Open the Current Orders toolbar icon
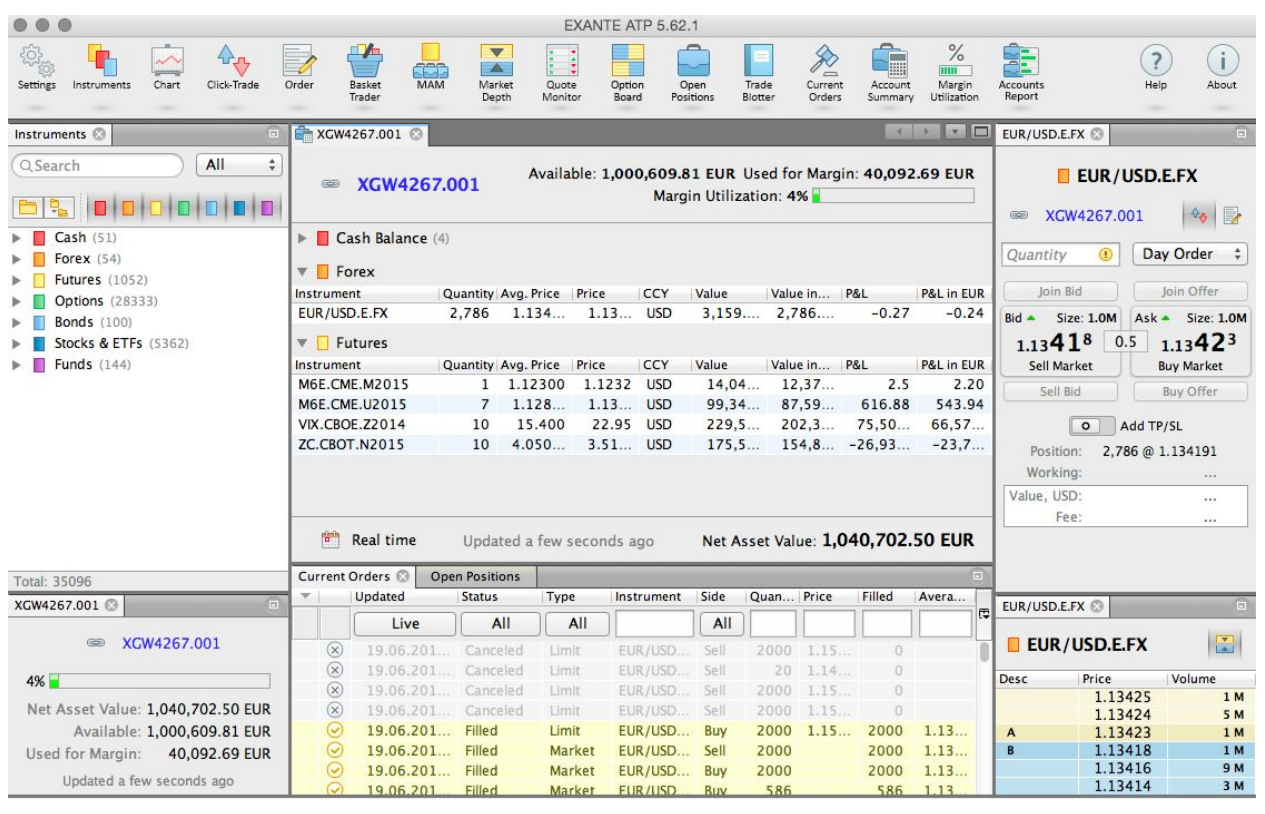This screenshot has height=814, width=1265. click(x=825, y=73)
